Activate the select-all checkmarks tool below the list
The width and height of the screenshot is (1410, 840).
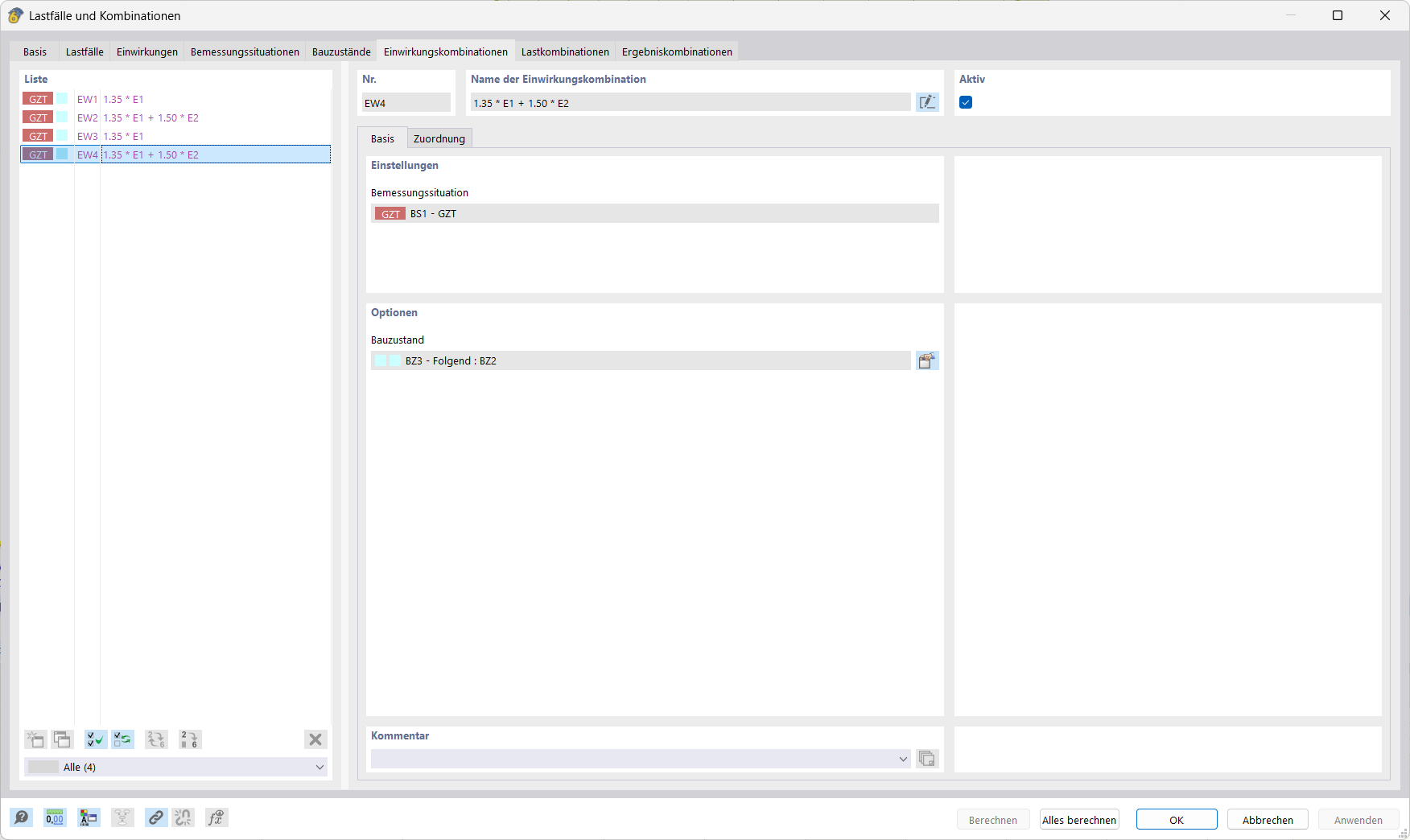click(x=95, y=739)
